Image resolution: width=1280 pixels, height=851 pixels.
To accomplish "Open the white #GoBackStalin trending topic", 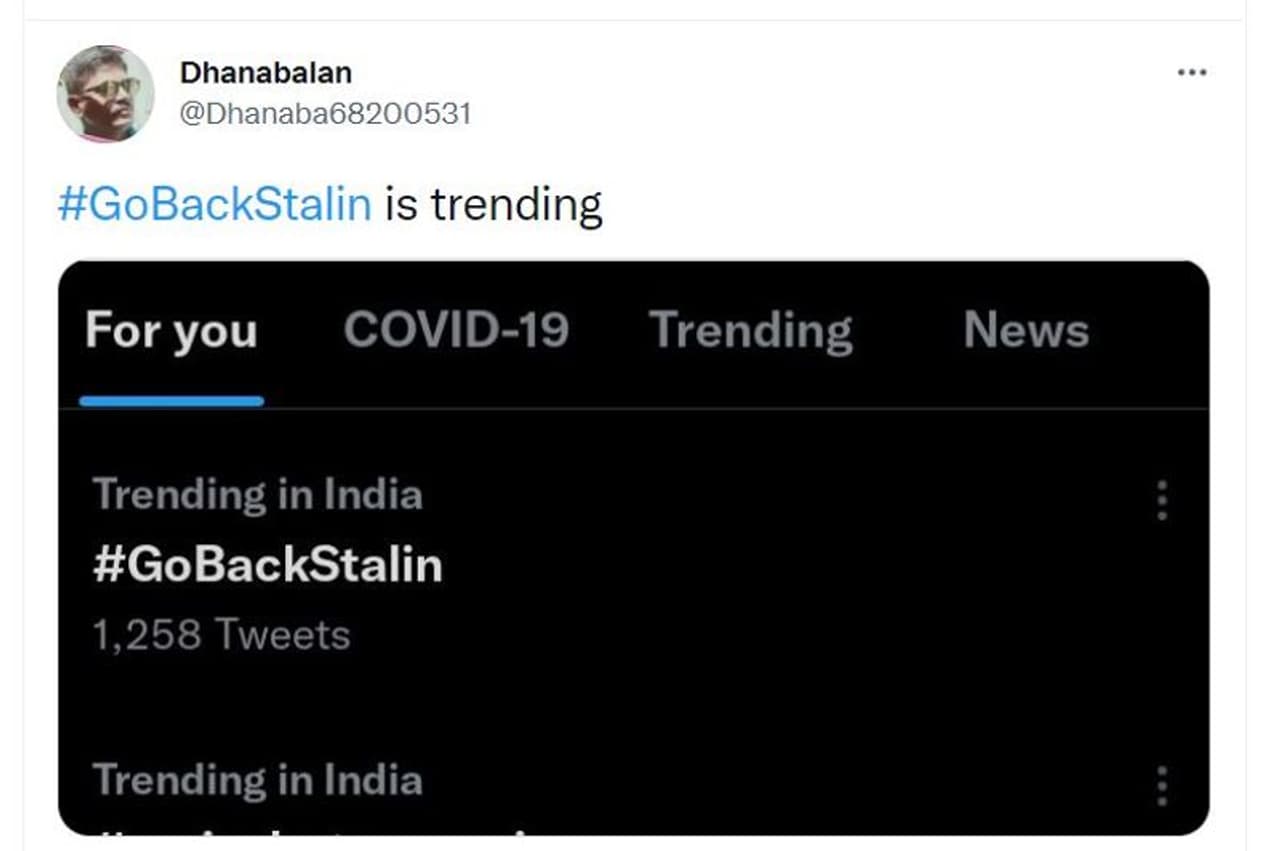I will (x=267, y=565).
